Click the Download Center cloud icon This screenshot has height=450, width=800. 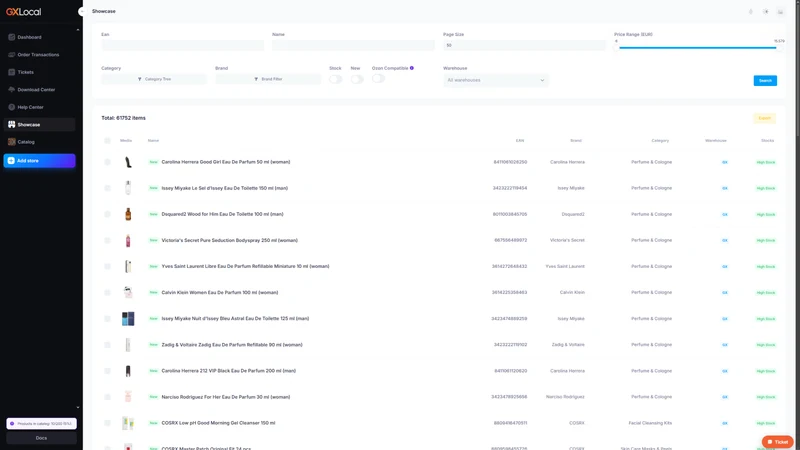click(x=11, y=89)
